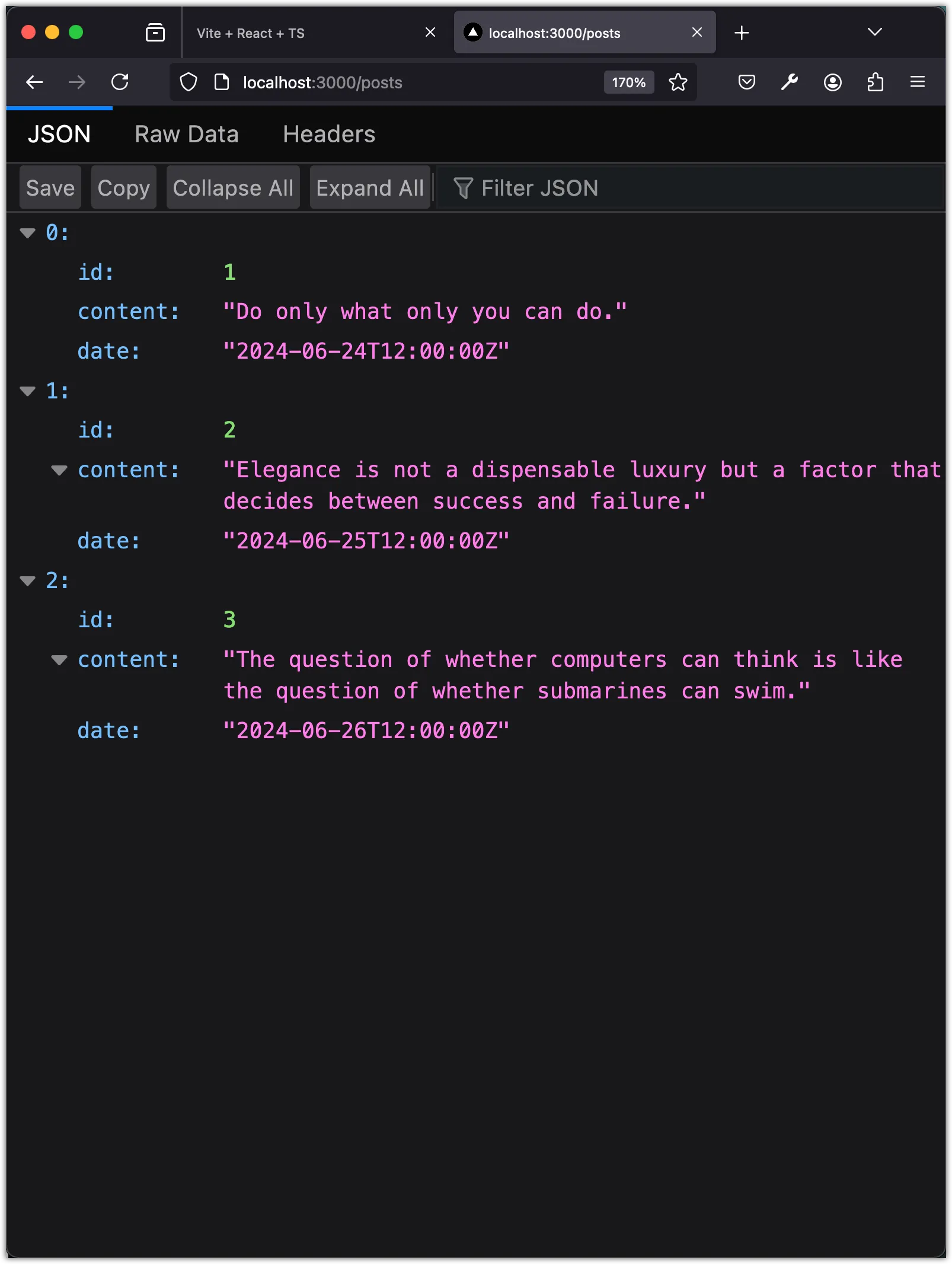Open the Firefox account icon
Screen dimensions: 952x1264
point(833,82)
